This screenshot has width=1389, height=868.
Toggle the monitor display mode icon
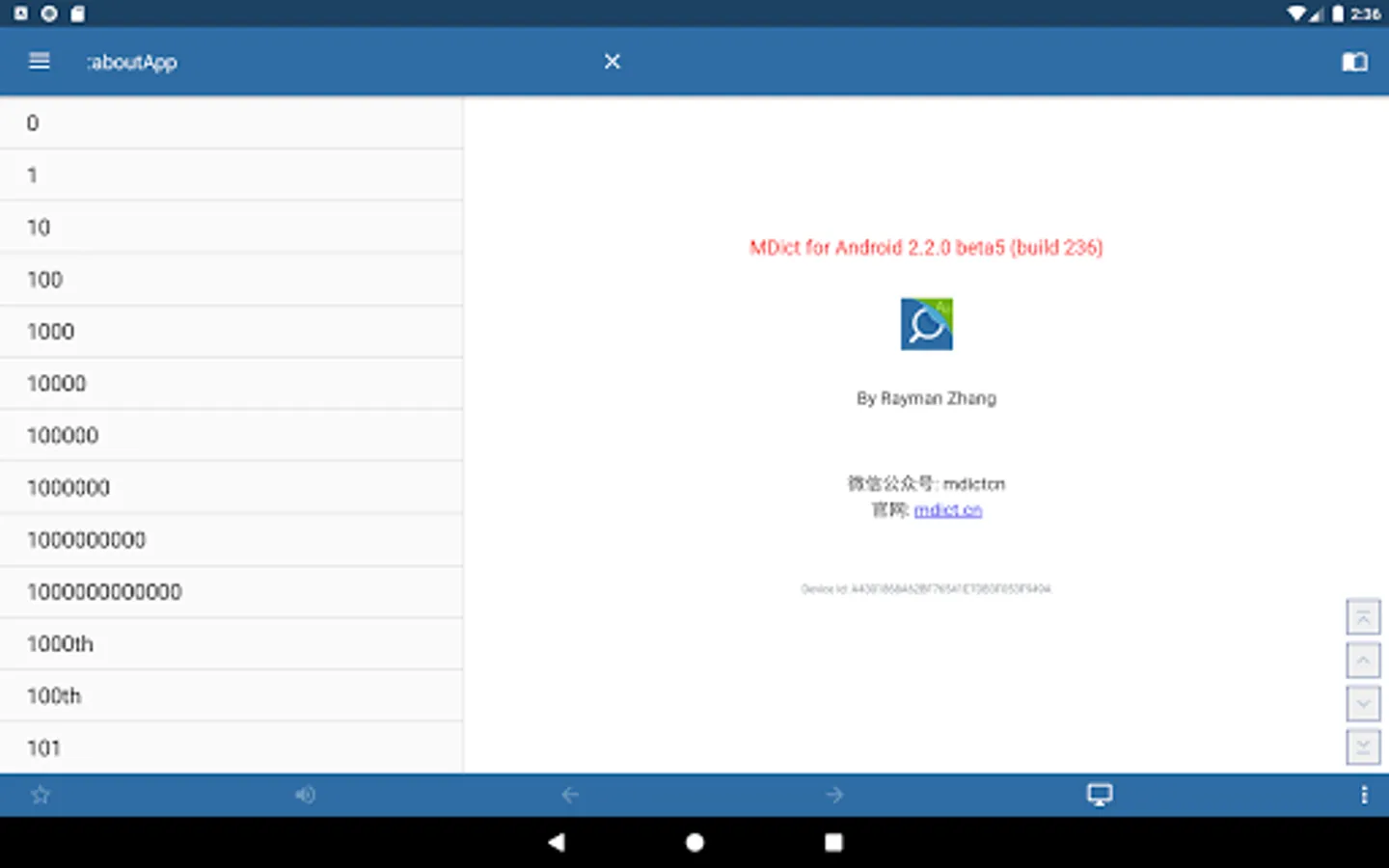pyautogui.click(x=1100, y=795)
